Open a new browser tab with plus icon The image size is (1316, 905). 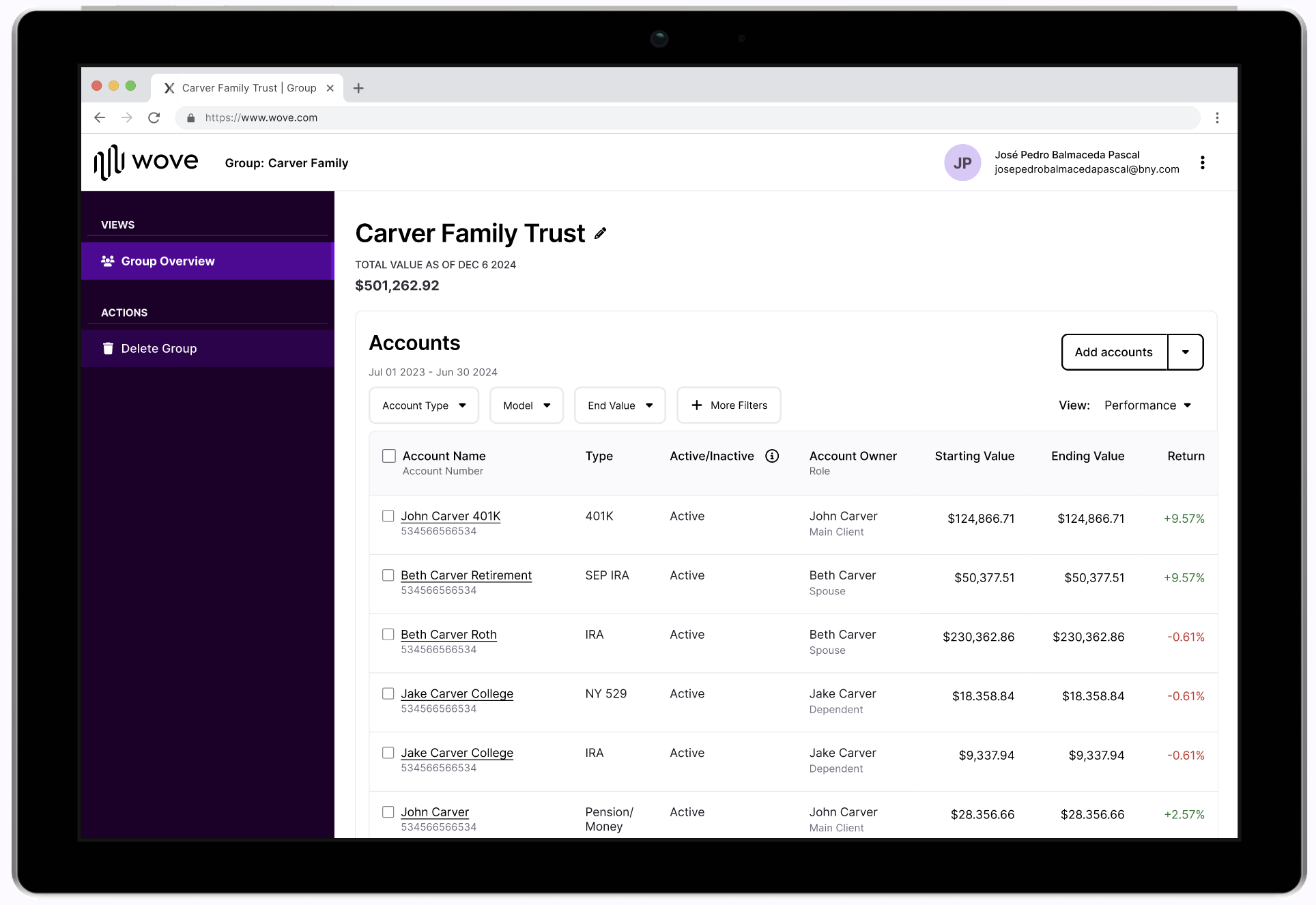click(x=358, y=88)
